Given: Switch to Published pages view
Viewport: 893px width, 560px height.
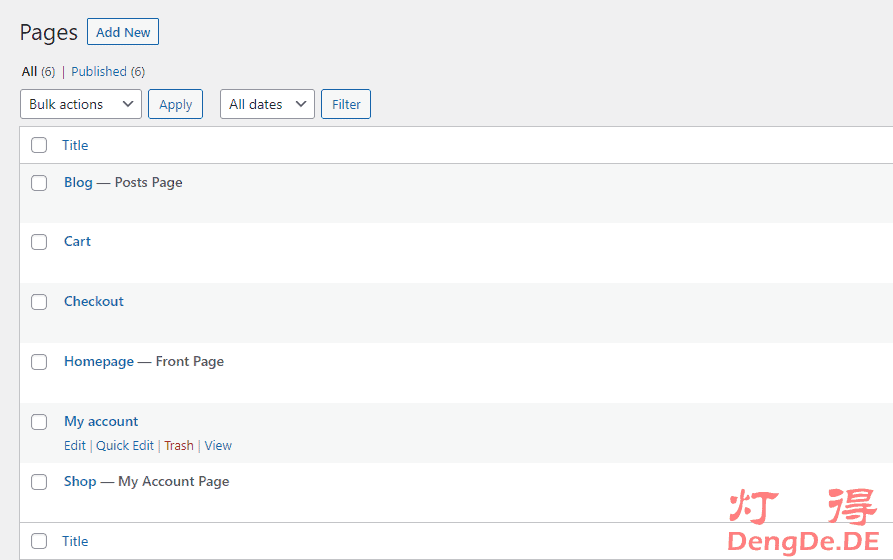Looking at the screenshot, I should pyautogui.click(x=99, y=72).
